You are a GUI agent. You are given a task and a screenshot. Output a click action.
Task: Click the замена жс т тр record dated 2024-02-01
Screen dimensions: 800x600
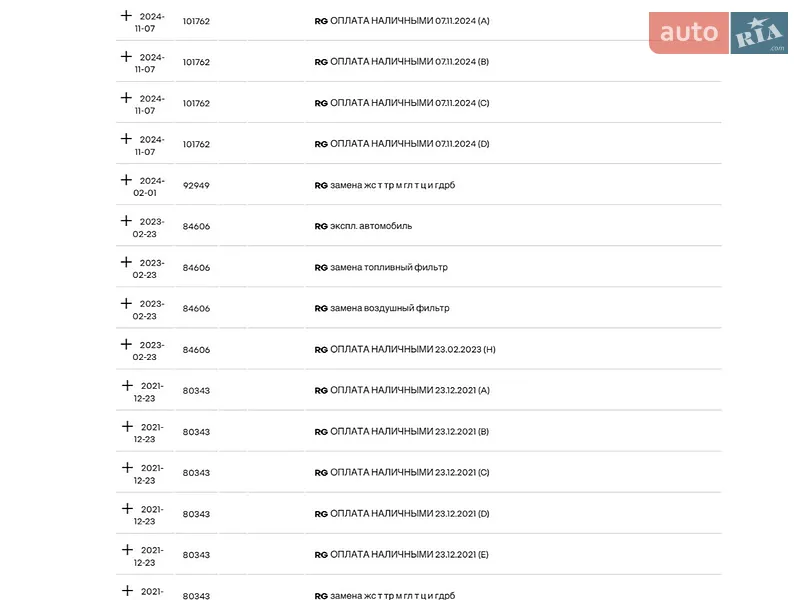392,185
